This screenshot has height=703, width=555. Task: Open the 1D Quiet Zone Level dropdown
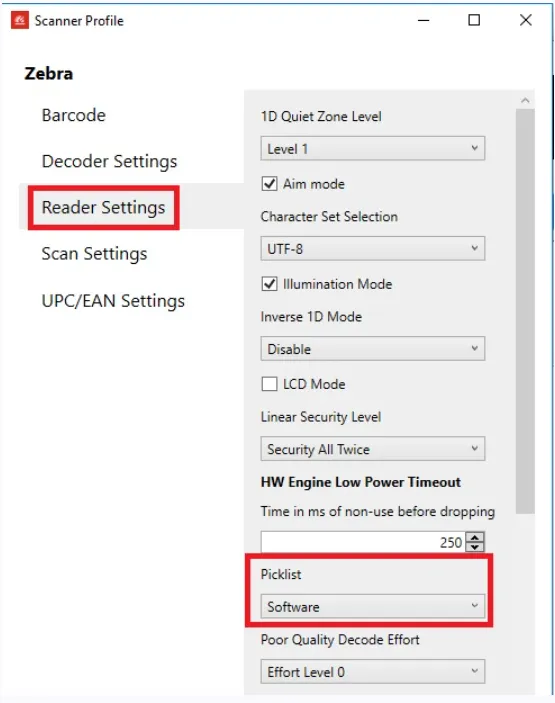[x=373, y=148]
